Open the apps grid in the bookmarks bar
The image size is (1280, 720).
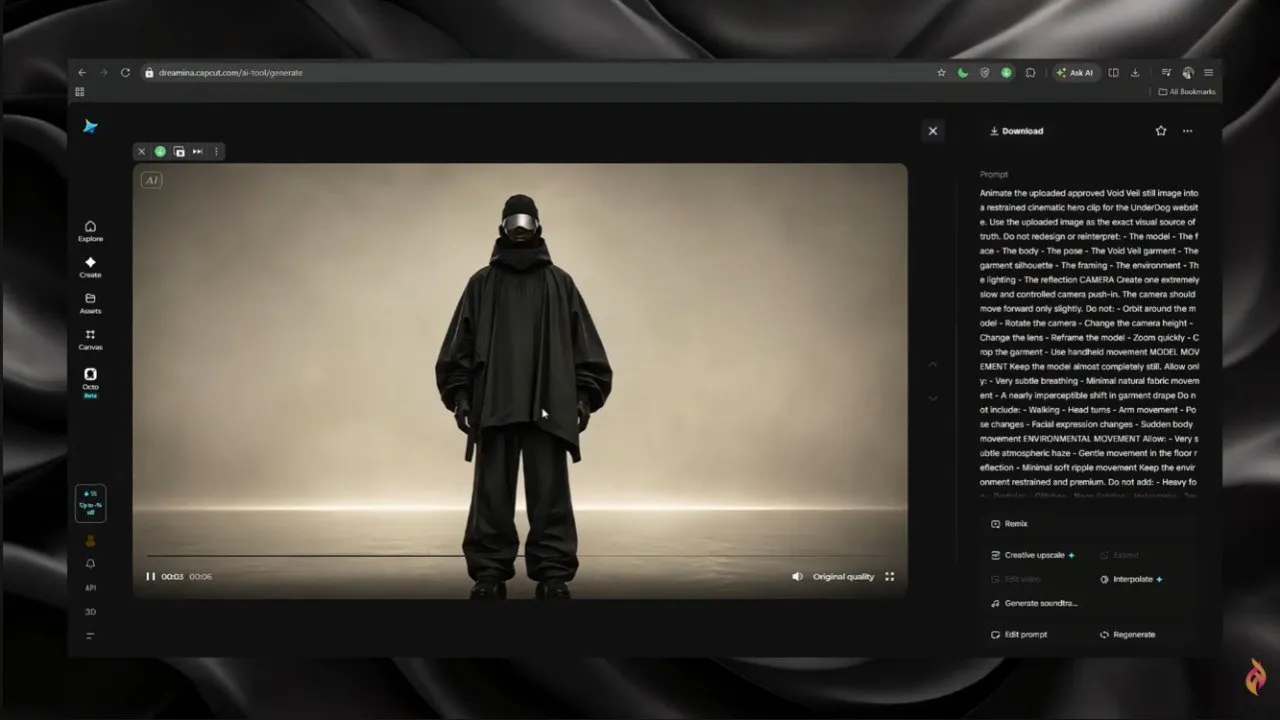[80, 92]
